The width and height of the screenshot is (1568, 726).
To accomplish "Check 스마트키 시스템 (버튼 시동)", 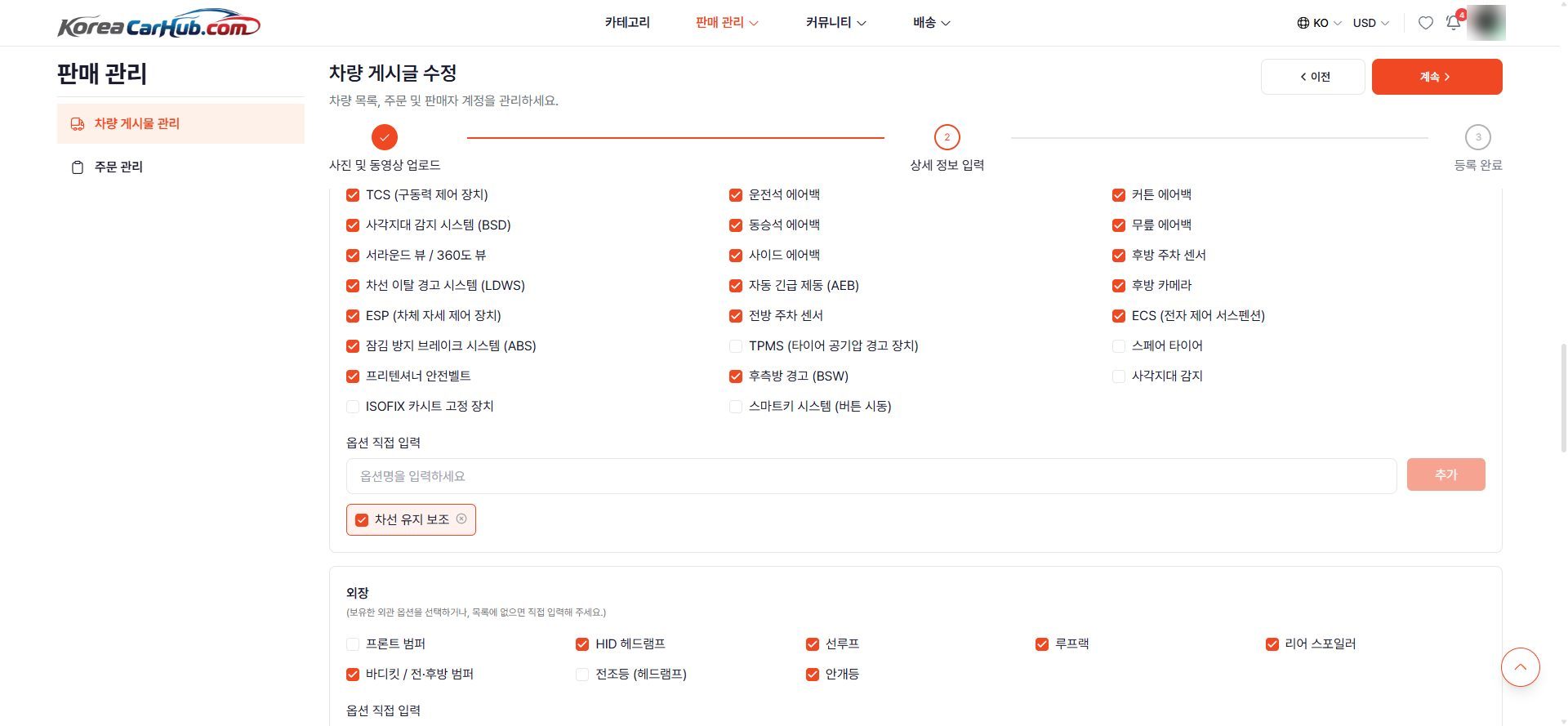I will click(736, 407).
